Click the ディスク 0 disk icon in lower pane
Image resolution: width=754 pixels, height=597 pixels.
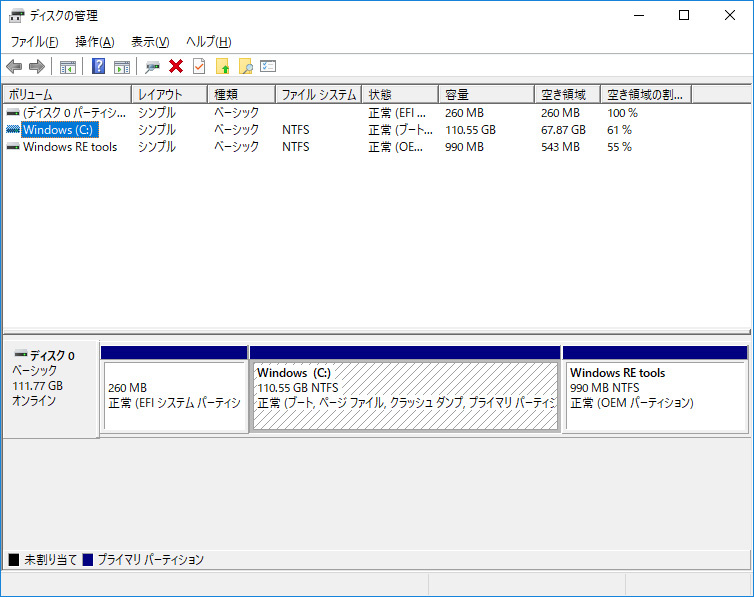pos(21,354)
